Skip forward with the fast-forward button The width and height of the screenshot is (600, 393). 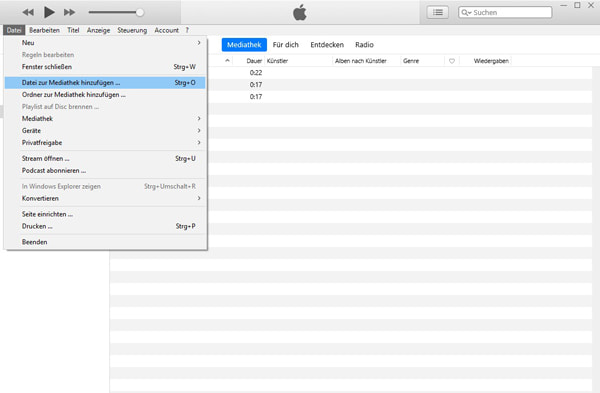tap(69, 12)
